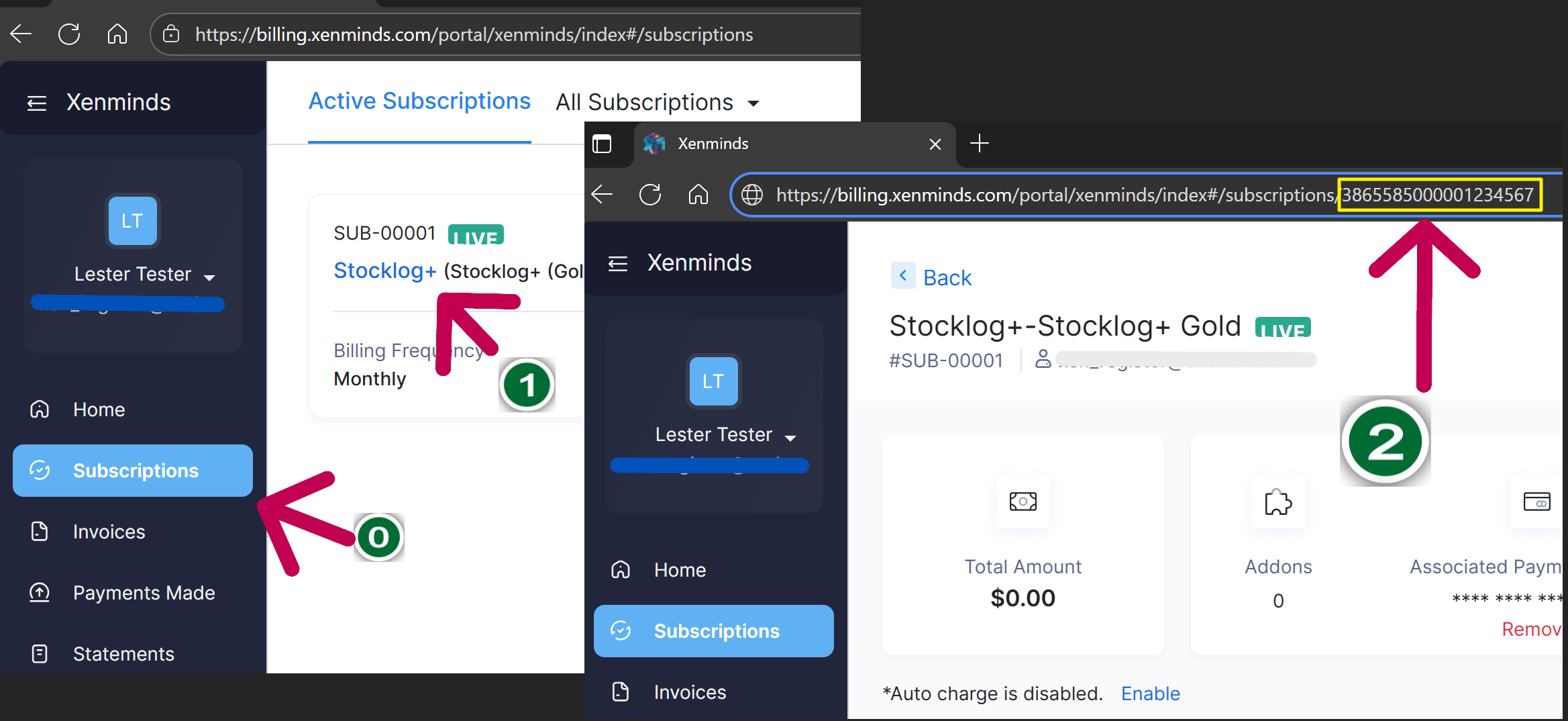The height and width of the screenshot is (721, 1568).
Task: Click the address bar with subscription ID URL
Action: pyautogui.click(x=1053, y=195)
